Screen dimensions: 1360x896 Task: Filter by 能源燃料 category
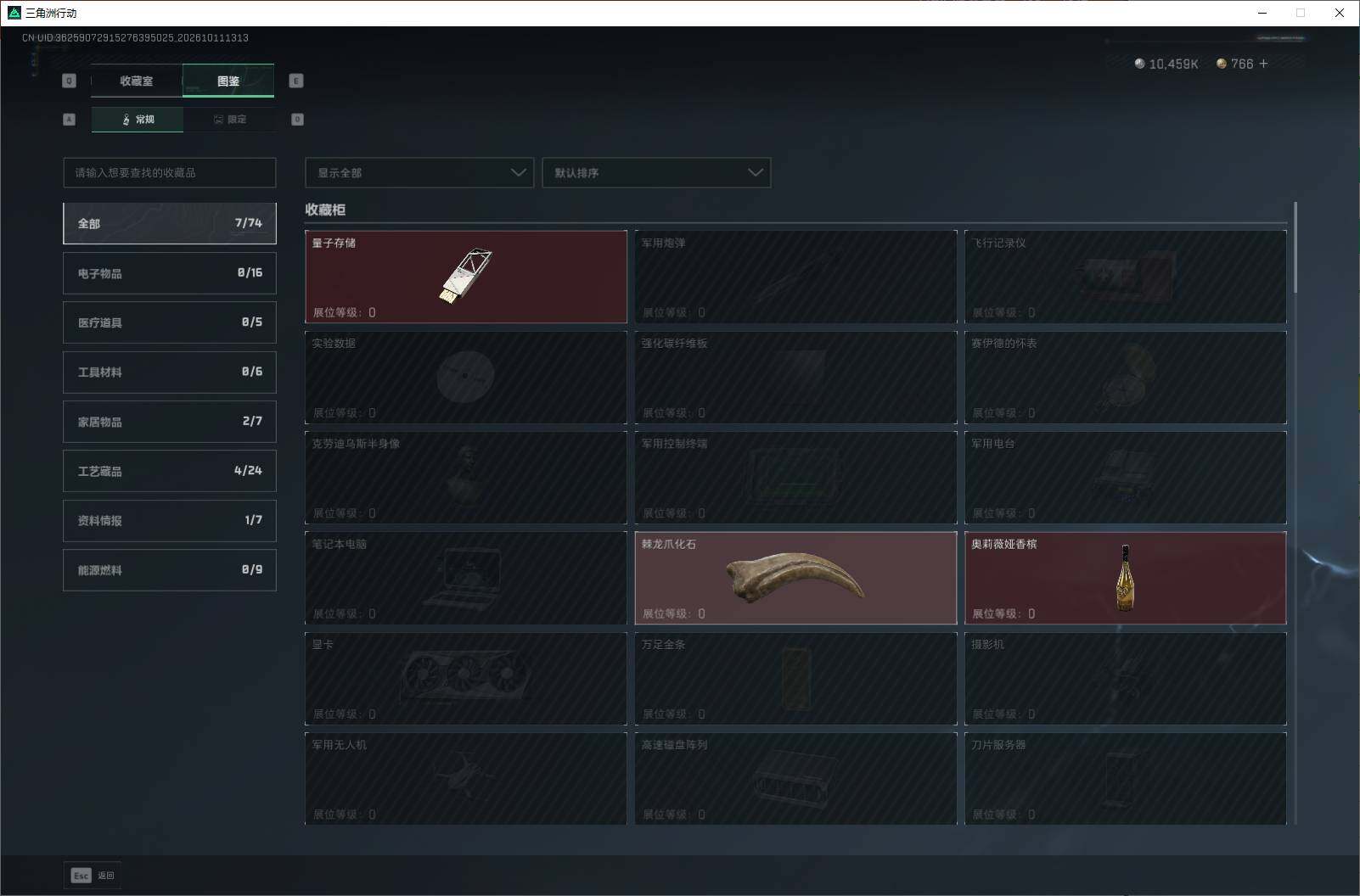pyautogui.click(x=170, y=570)
